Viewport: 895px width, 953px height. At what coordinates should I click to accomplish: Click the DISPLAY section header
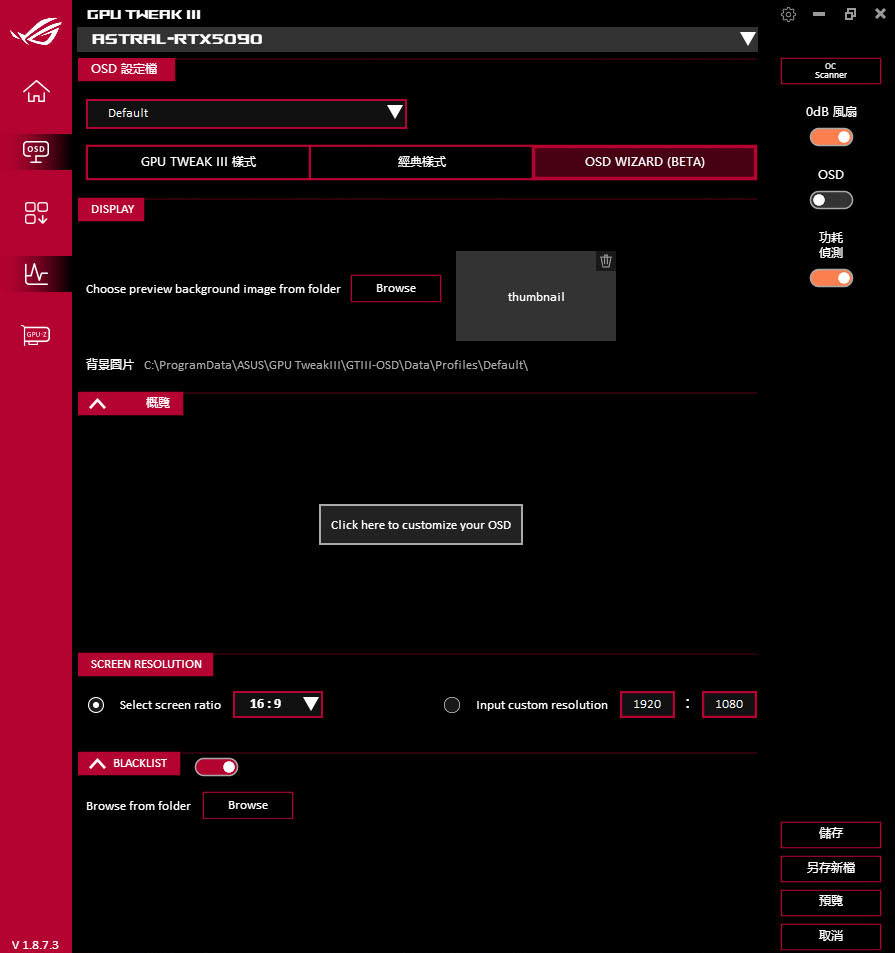(111, 210)
